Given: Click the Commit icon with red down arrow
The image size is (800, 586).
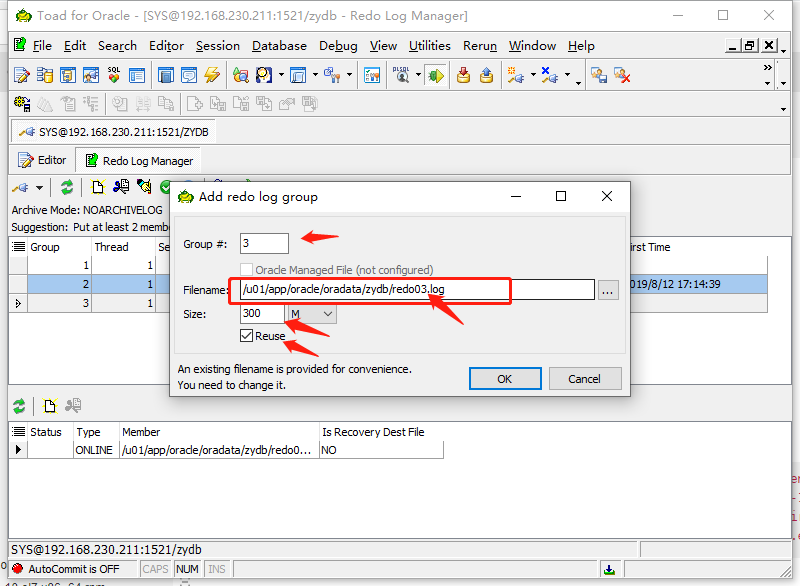Looking at the screenshot, I should 463,75.
